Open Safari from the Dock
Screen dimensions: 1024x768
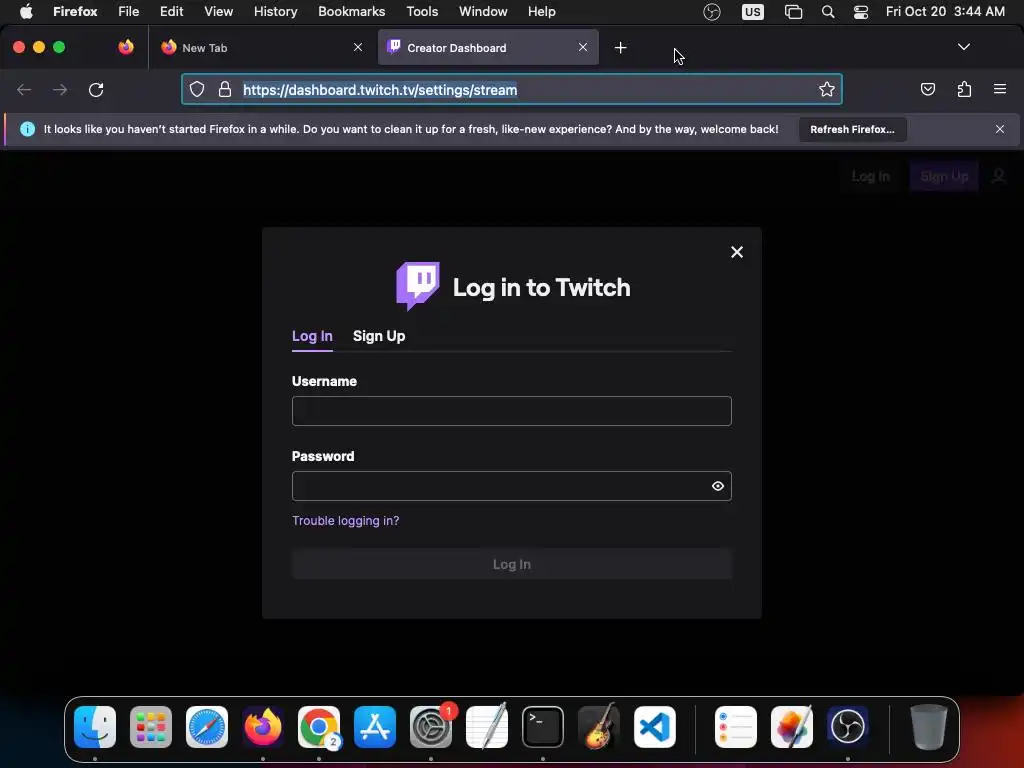[207, 727]
